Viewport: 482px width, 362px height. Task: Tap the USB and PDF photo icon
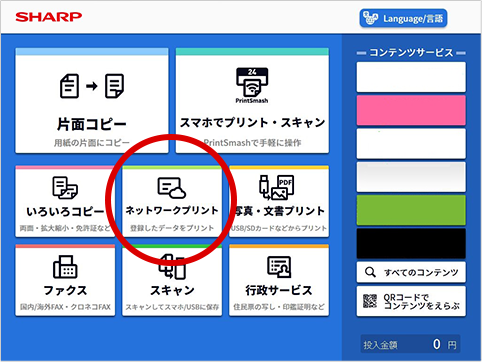[277, 188]
